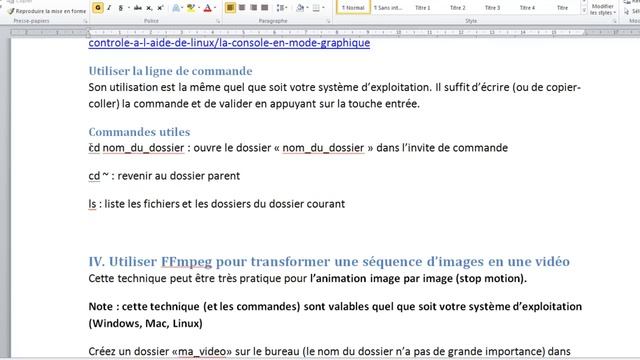The height and width of the screenshot is (360, 640).
Task: Click the word ma_video
Action: click(x=202, y=351)
